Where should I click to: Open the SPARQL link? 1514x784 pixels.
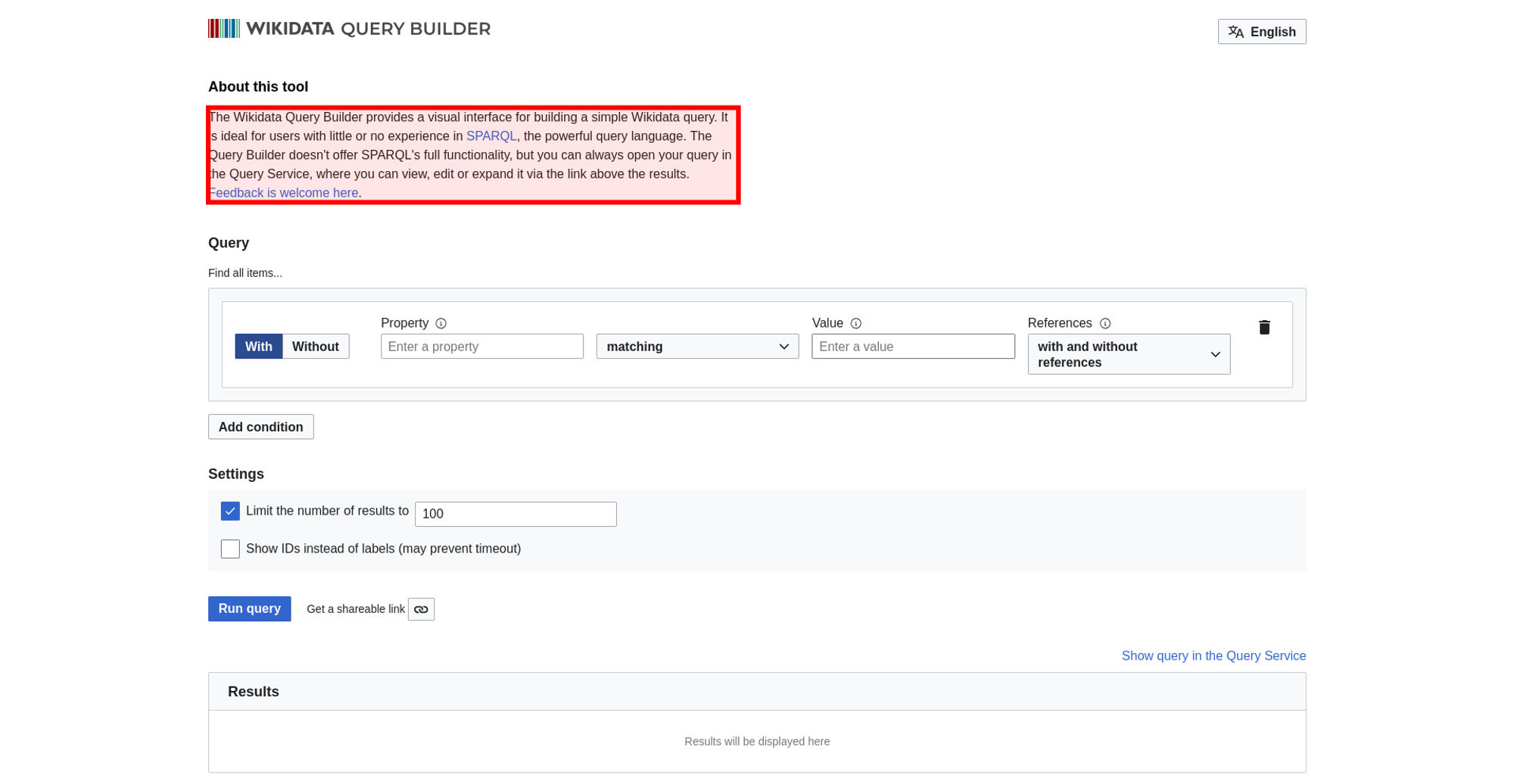(491, 136)
